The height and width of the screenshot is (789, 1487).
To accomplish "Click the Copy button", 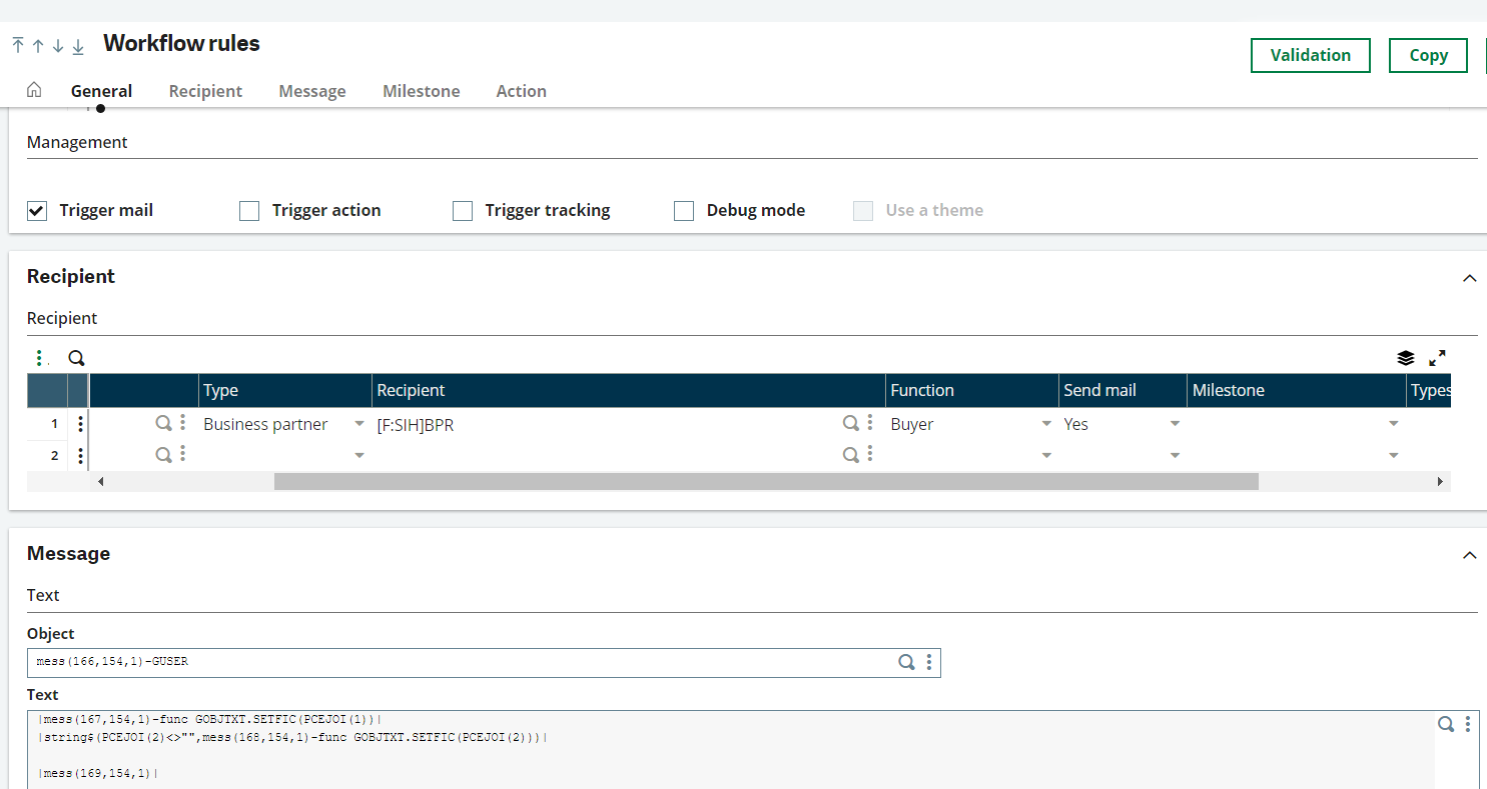I will pos(1427,55).
